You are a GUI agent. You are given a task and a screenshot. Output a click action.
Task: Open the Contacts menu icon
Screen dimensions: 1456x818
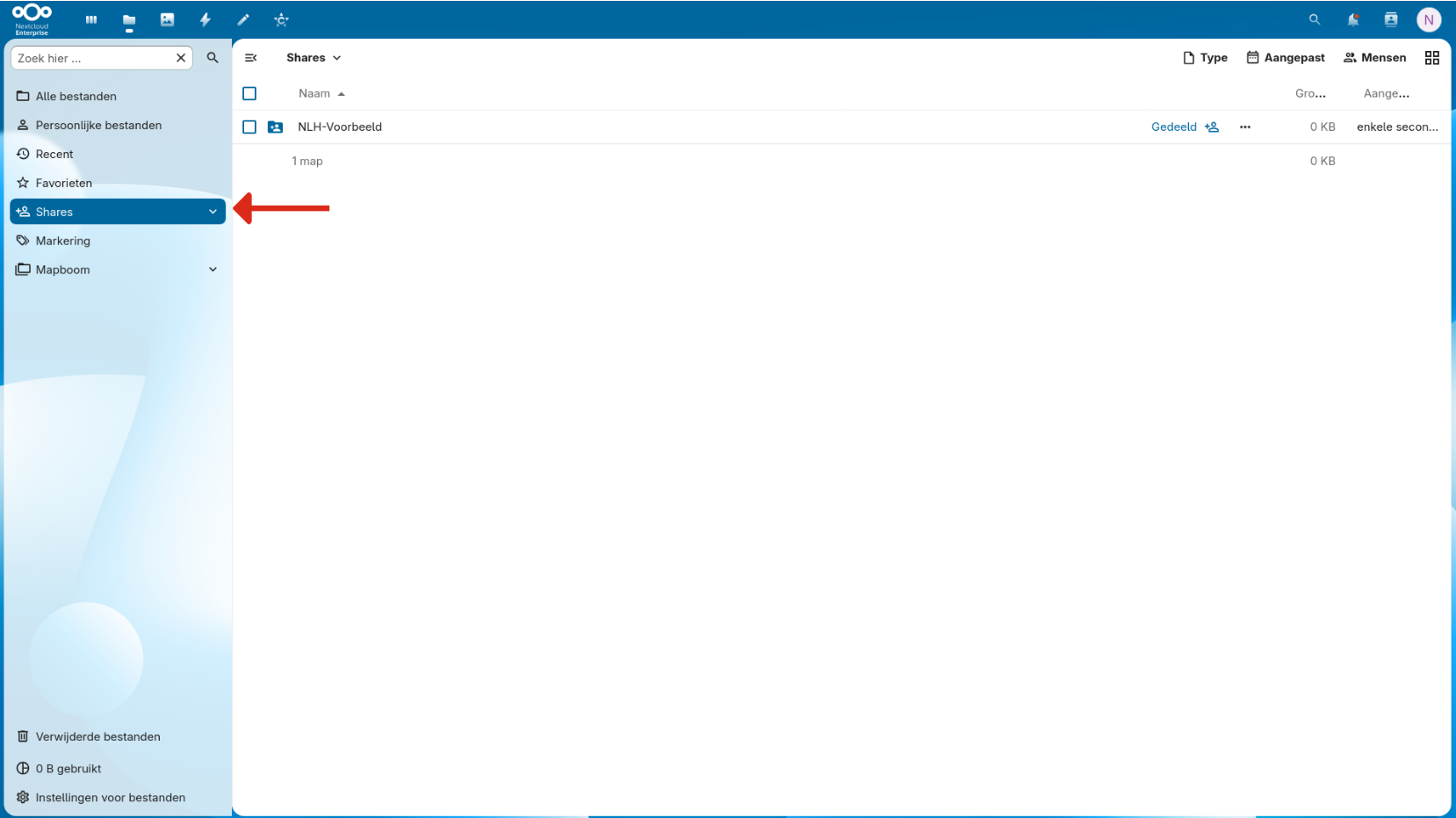1391,19
